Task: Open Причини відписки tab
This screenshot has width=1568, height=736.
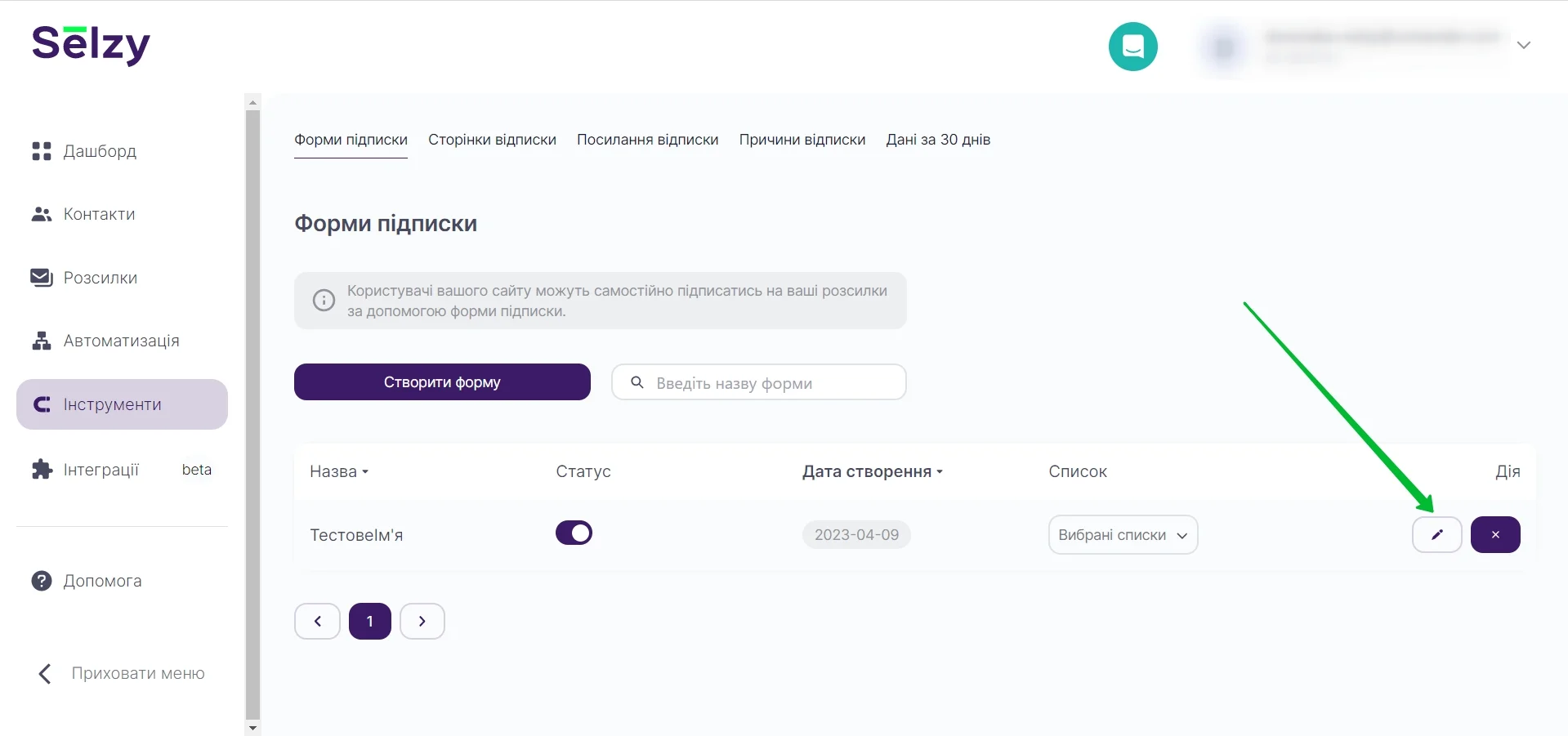Action: [x=802, y=140]
